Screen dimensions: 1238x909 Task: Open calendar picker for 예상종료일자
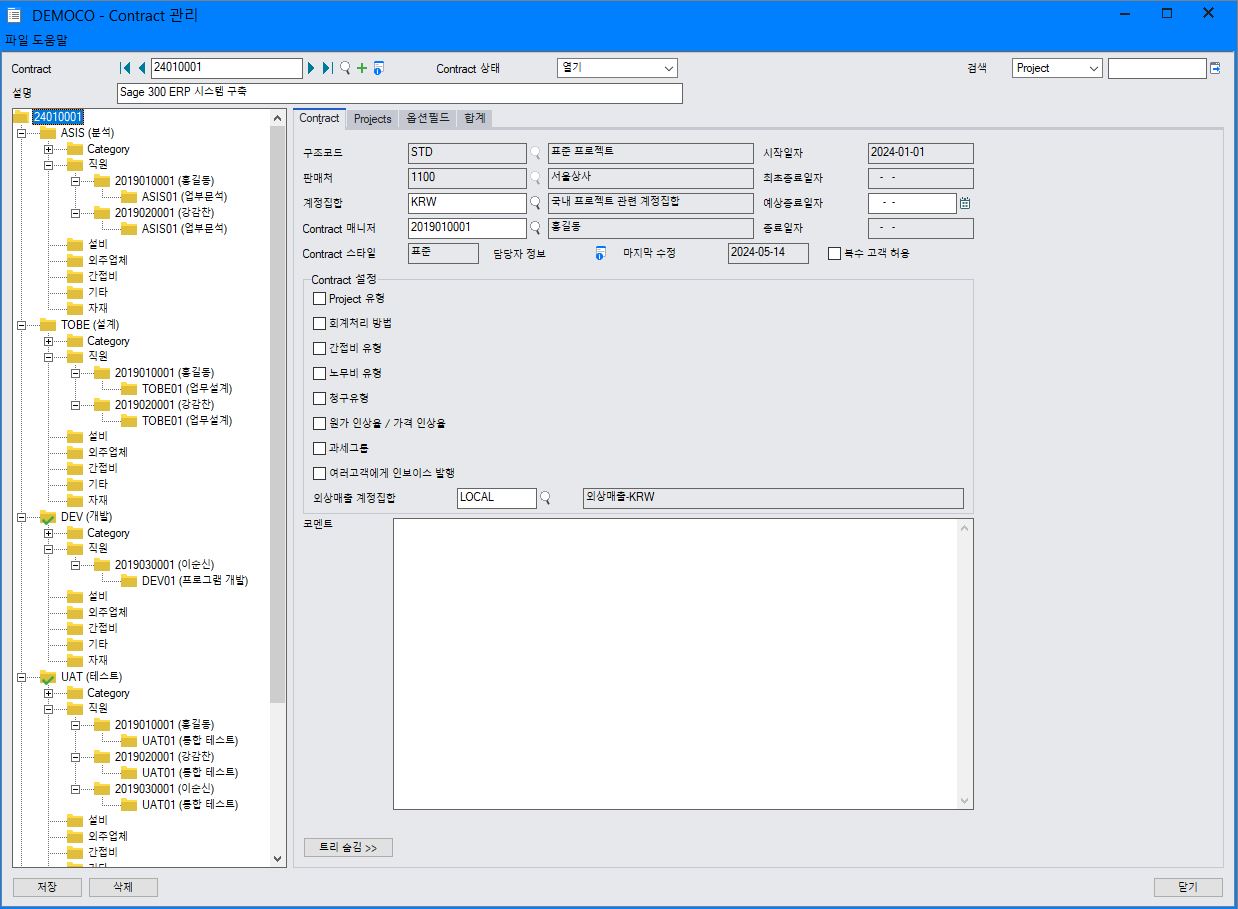pyautogui.click(x=965, y=203)
